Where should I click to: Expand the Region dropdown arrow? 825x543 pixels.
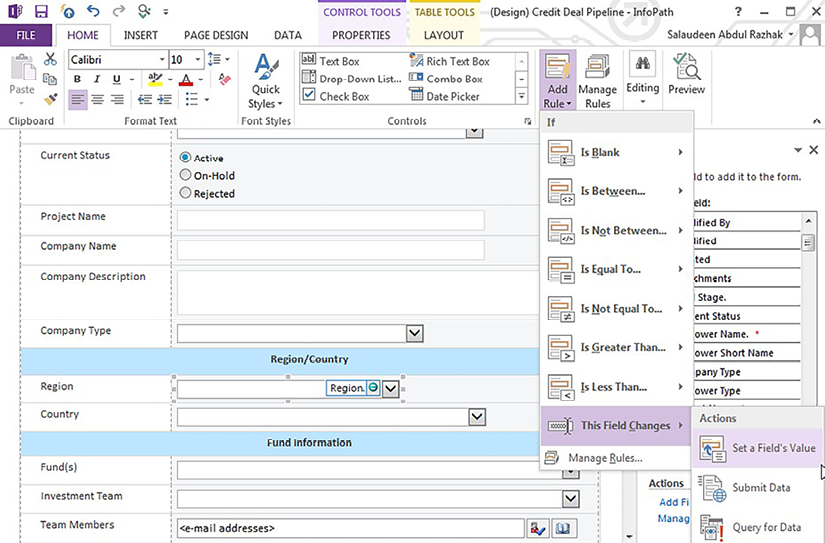pos(390,389)
